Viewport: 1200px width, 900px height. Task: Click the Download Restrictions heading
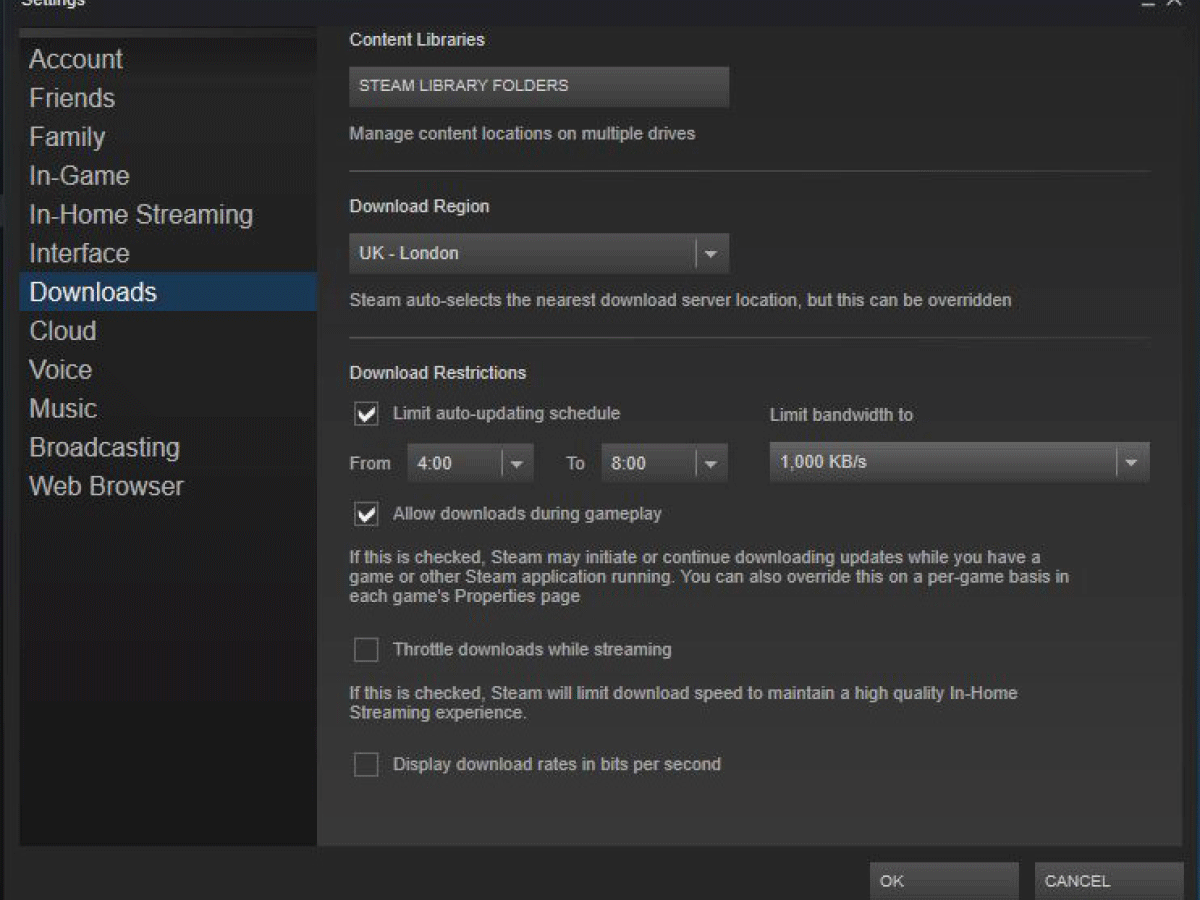(438, 373)
